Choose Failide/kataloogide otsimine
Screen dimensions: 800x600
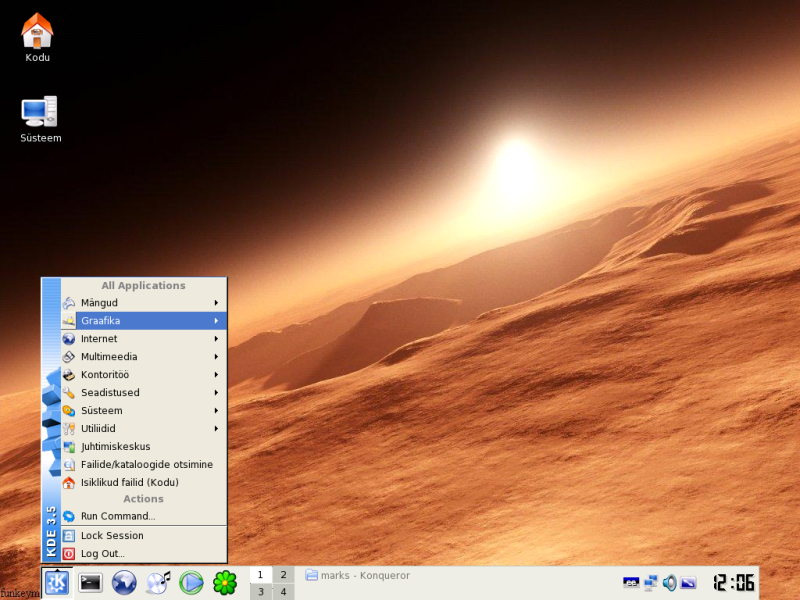[x=144, y=464]
